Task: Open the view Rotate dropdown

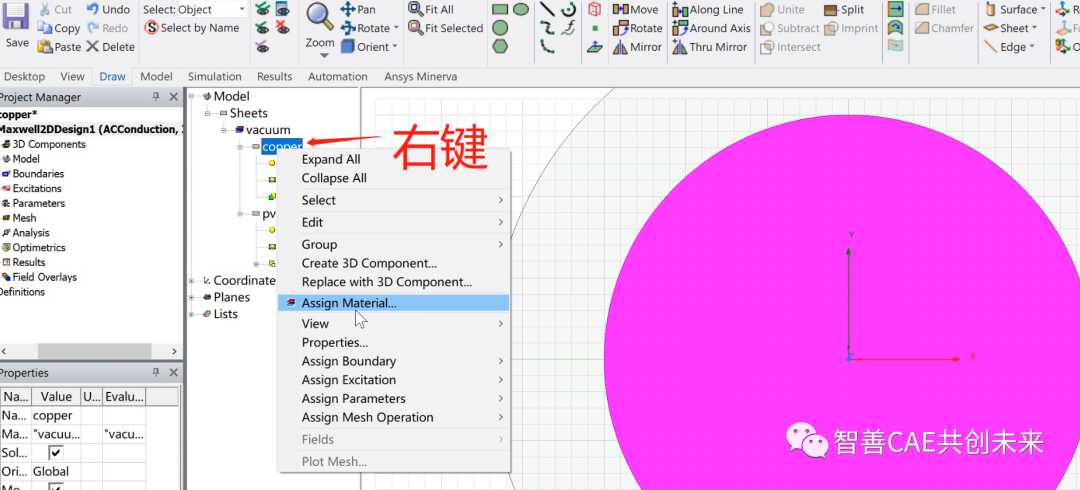Action: pyautogui.click(x=395, y=28)
